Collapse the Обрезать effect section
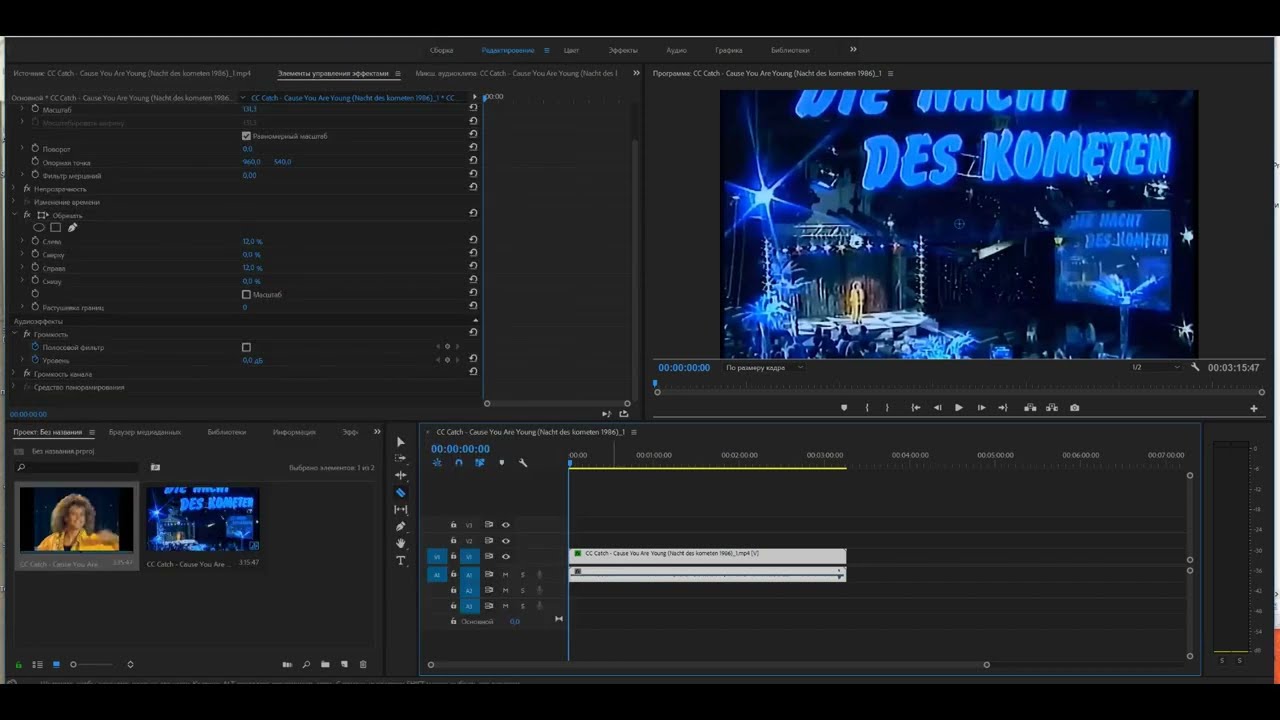Screen dimensions: 1280x720 pyautogui.click(x=15, y=215)
